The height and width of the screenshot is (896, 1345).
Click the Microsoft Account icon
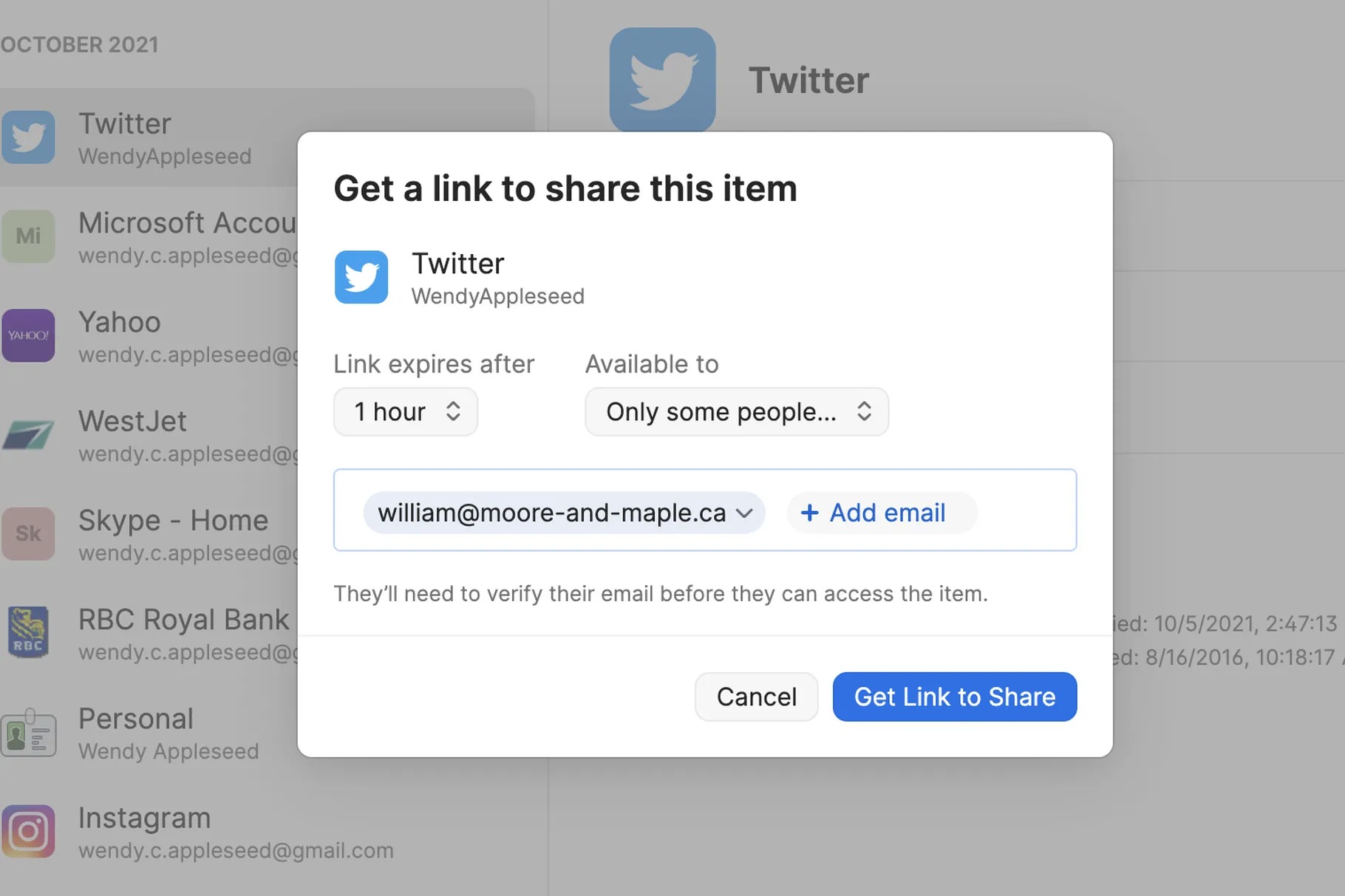pos(28,236)
